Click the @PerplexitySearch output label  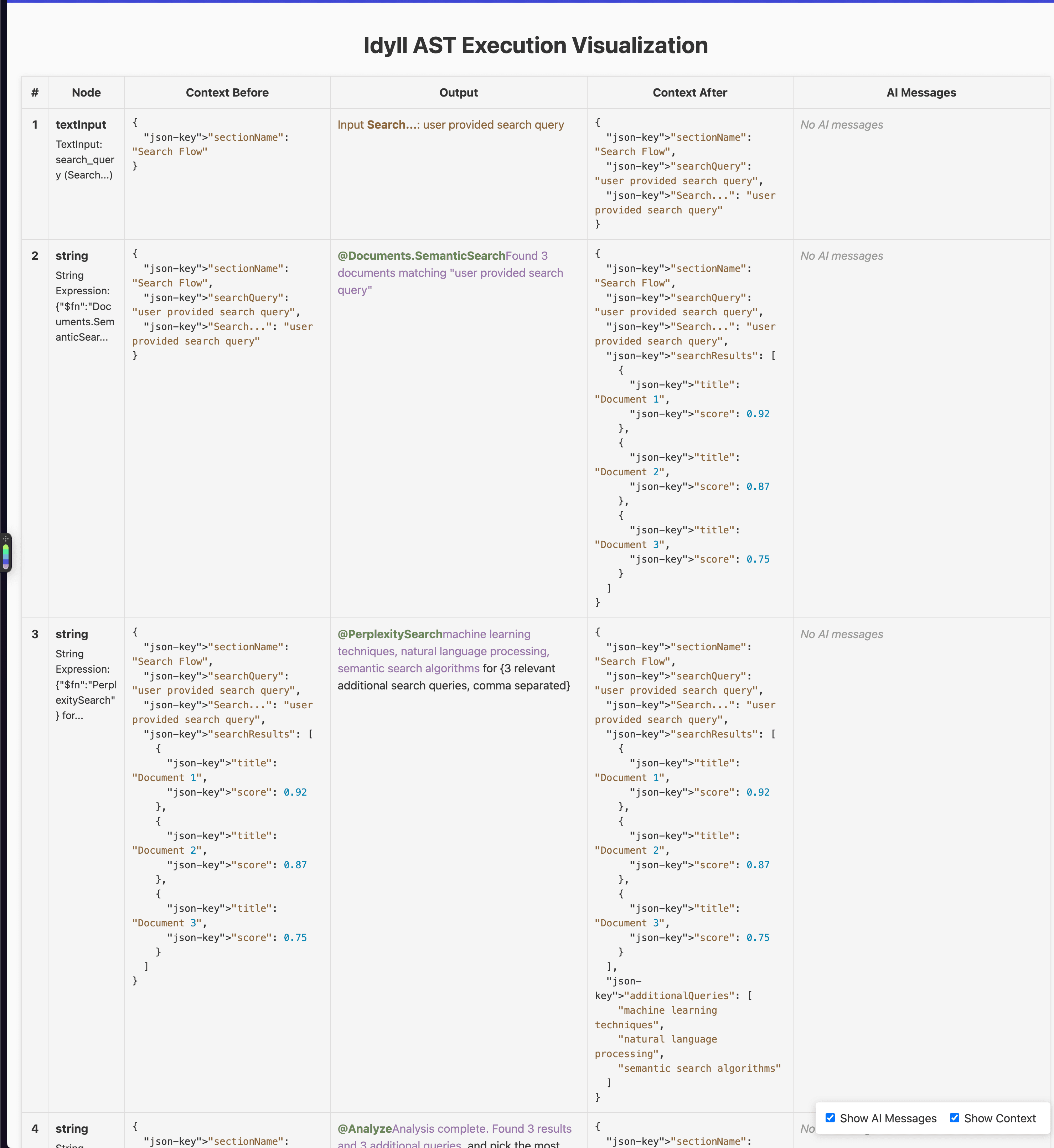point(390,634)
